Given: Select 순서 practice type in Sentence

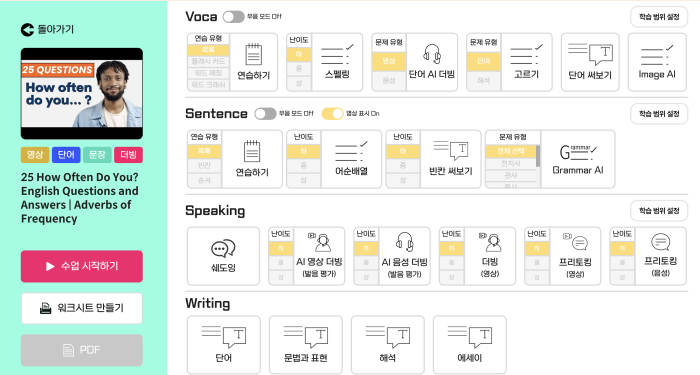Looking at the screenshot, I should 204,180.
